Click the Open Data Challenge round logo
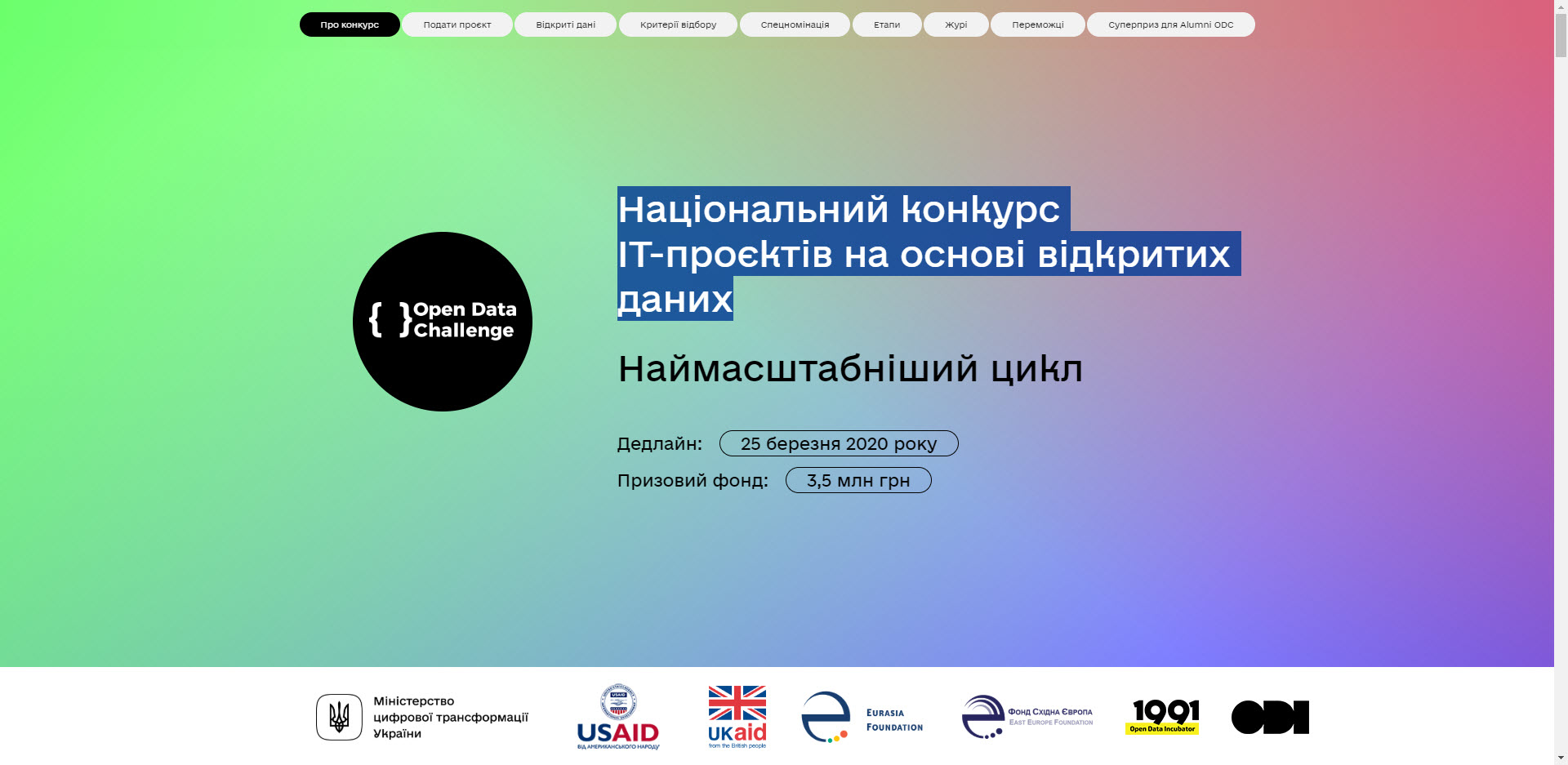Image resolution: width=1568 pixels, height=765 pixels. tap(443, 322)
